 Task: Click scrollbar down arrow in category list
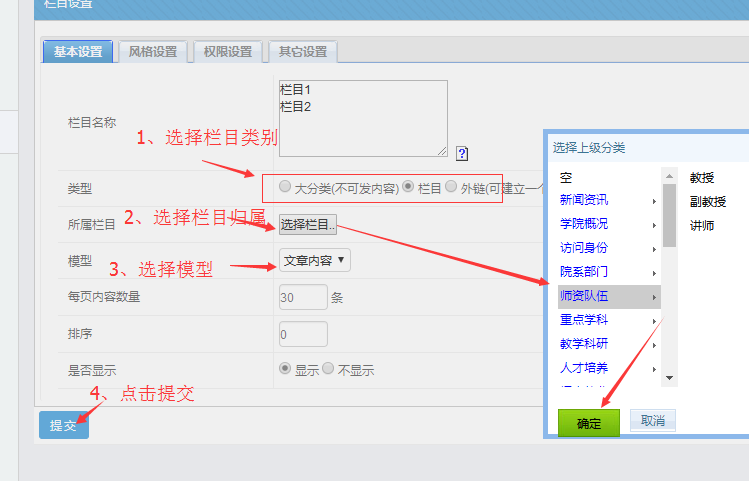coord(669,379)
